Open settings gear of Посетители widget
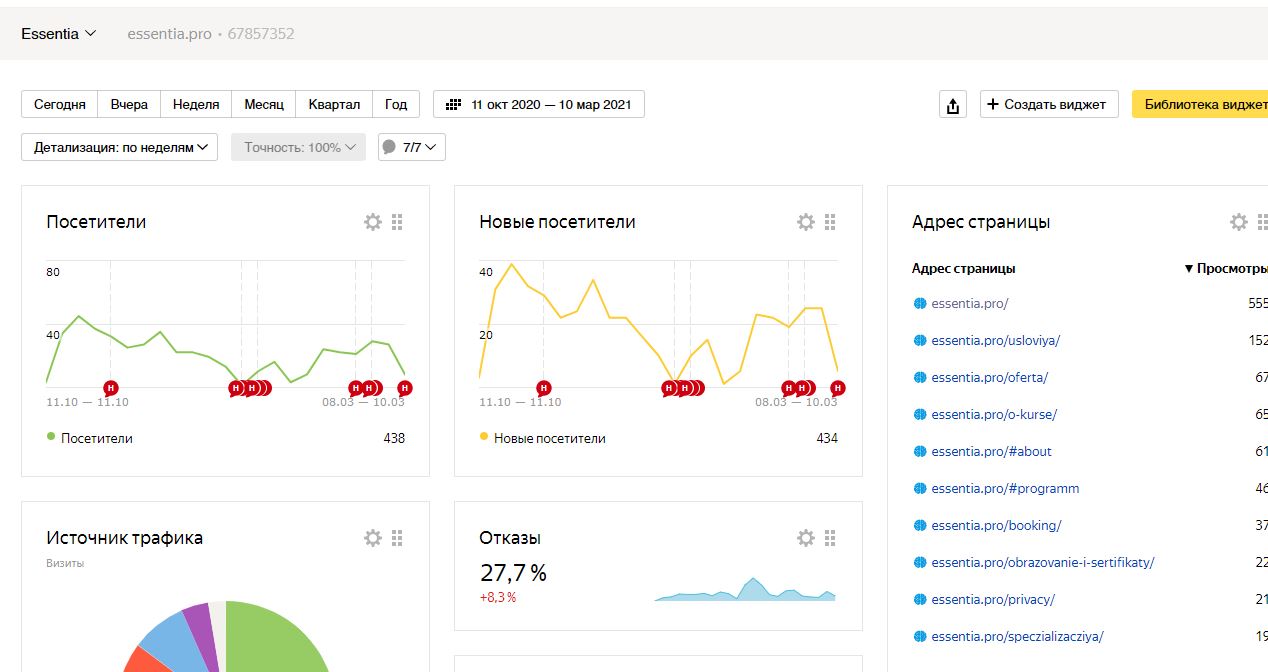 click(373, 222)
